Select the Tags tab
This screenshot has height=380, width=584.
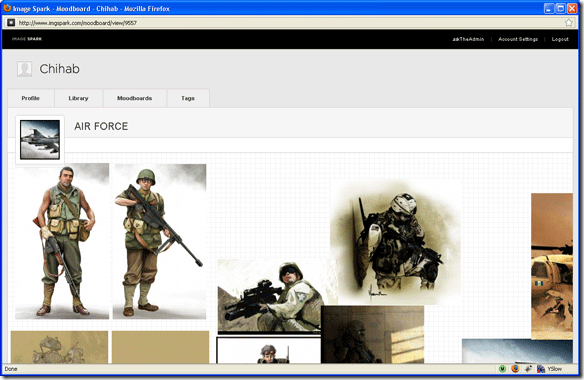pyautogui.click(x=188, y=98)
